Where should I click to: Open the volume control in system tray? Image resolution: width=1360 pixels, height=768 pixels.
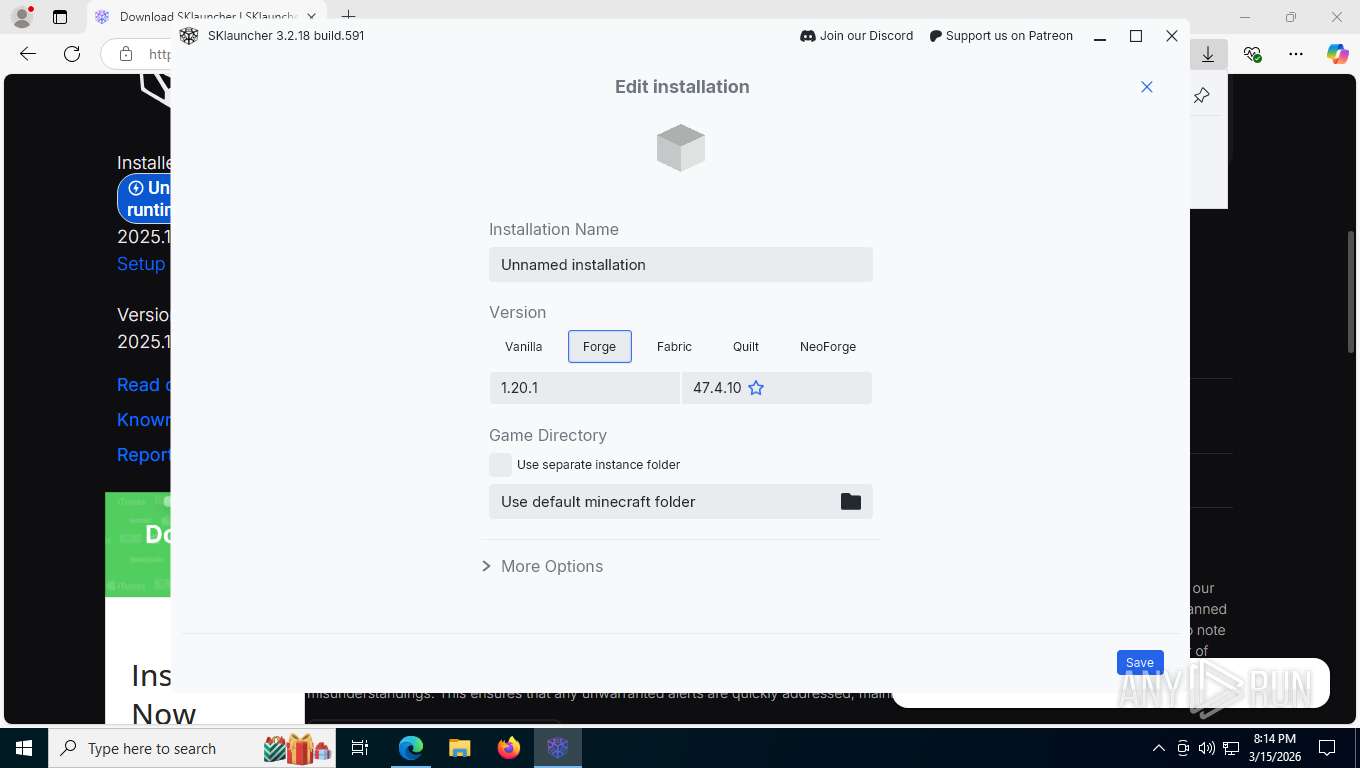(x=1207, y=748)
